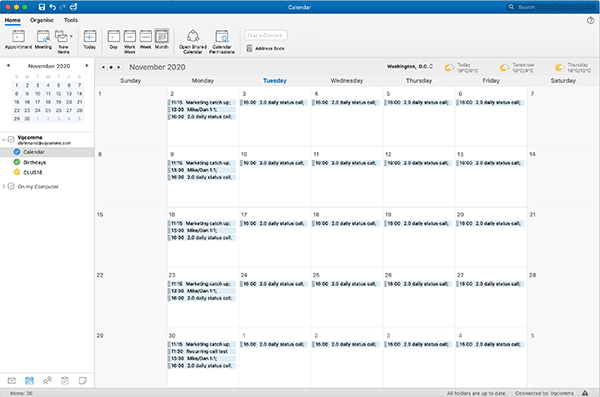Click the Redo arrow in title bar
Viewport: 600px width, 397px height.
click(63, 7)
